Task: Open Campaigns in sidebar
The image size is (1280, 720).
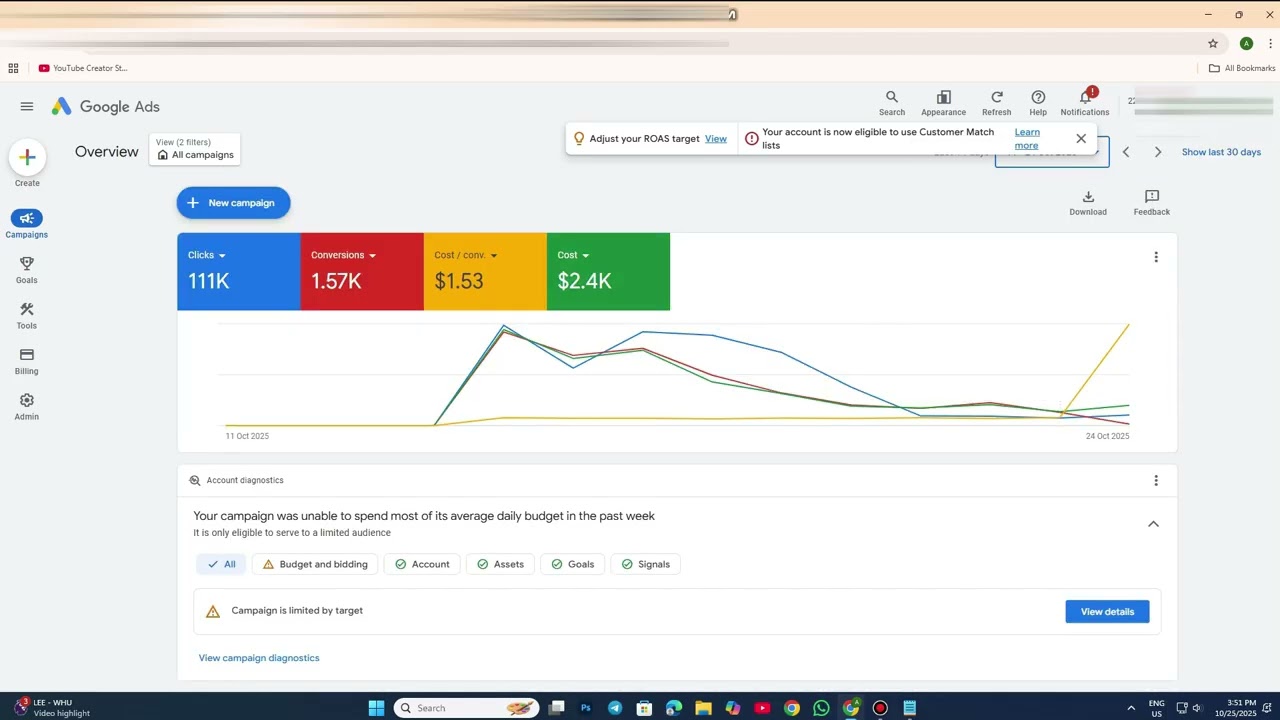Action: (27, 224)
